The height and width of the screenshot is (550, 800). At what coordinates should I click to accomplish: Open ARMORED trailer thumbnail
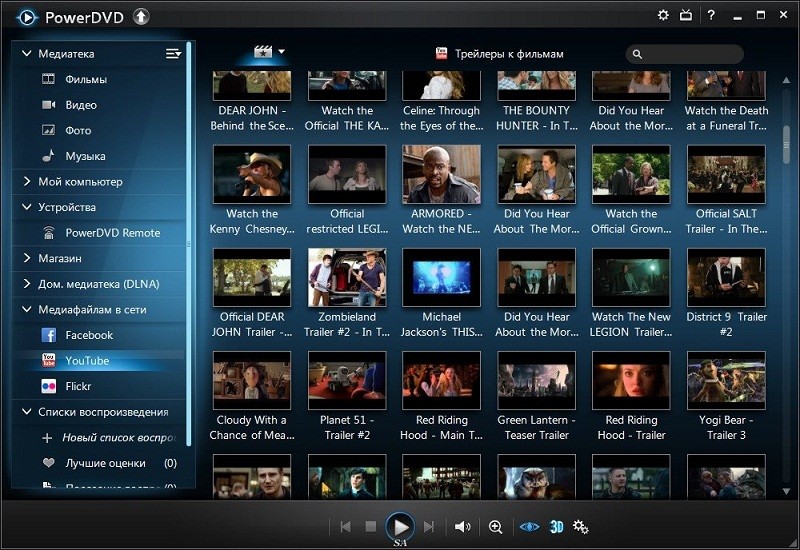pos(441,174)
